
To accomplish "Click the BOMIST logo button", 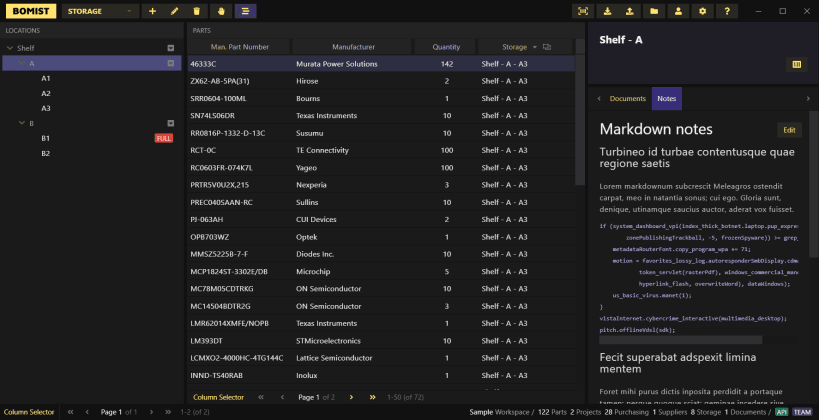I will click(31, 11).
